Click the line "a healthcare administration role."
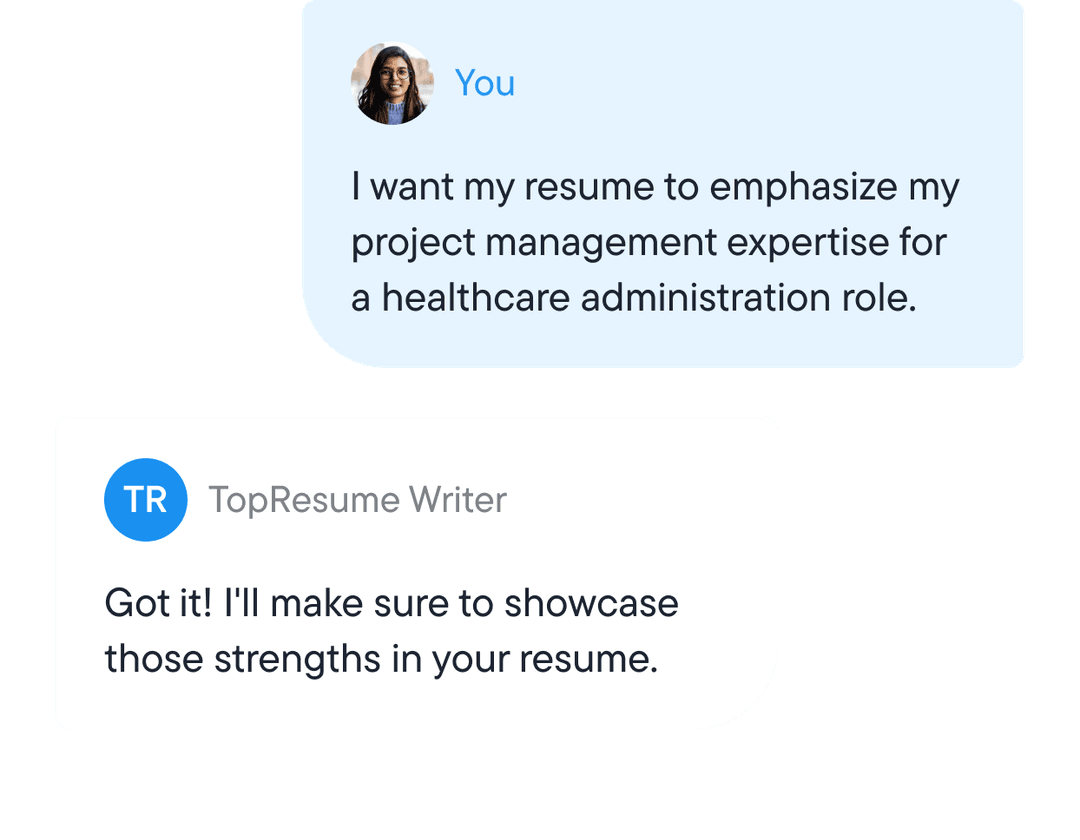This screenshot has width=1080, height=840. [634, 298]
